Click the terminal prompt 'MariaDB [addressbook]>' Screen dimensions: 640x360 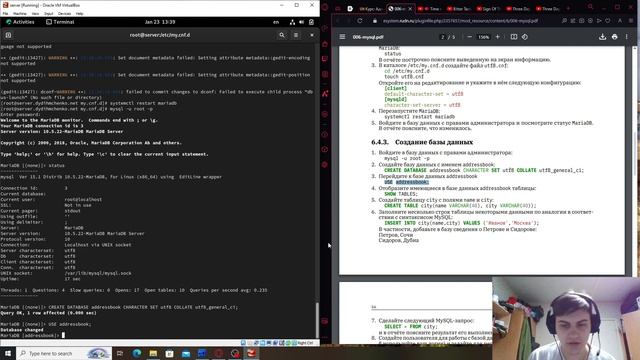pos(30,336)
